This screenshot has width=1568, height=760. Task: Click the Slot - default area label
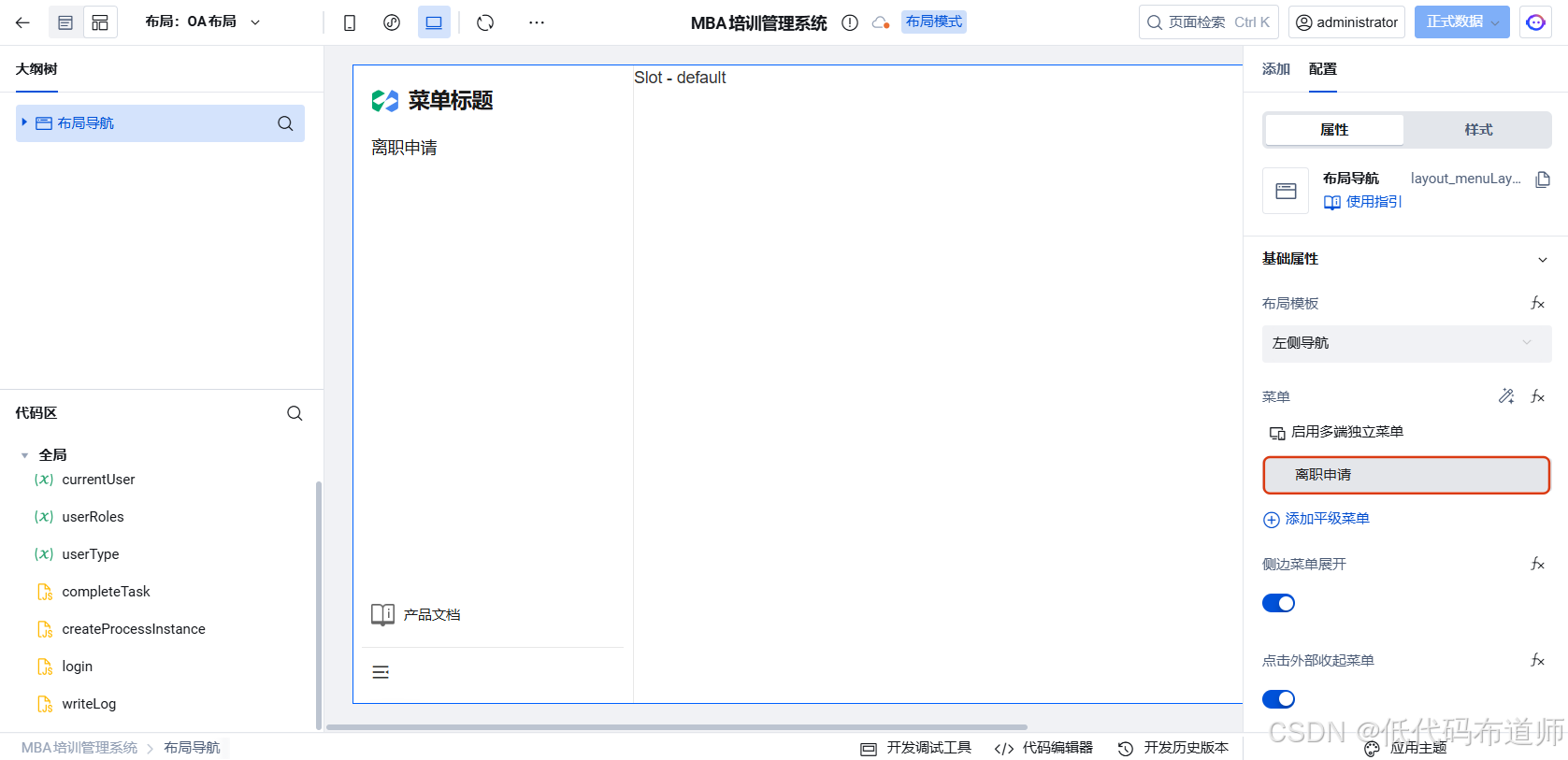(680, 78)
